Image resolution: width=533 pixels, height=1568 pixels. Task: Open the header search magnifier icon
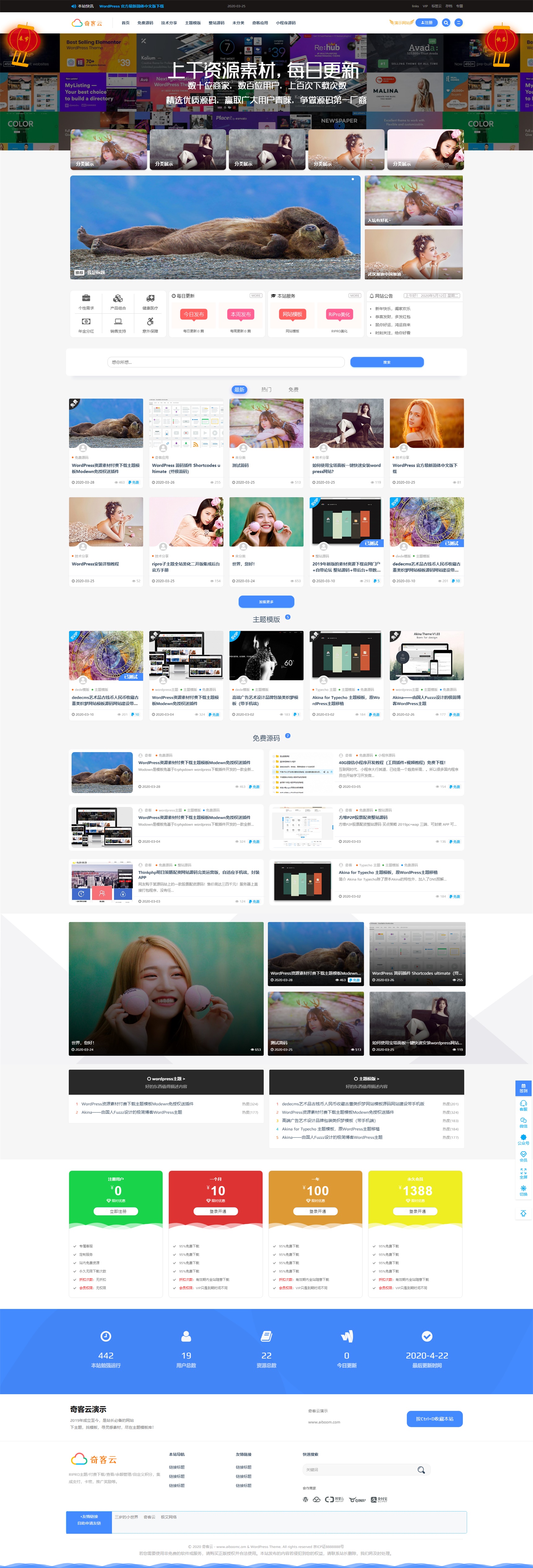pos(446,23)
